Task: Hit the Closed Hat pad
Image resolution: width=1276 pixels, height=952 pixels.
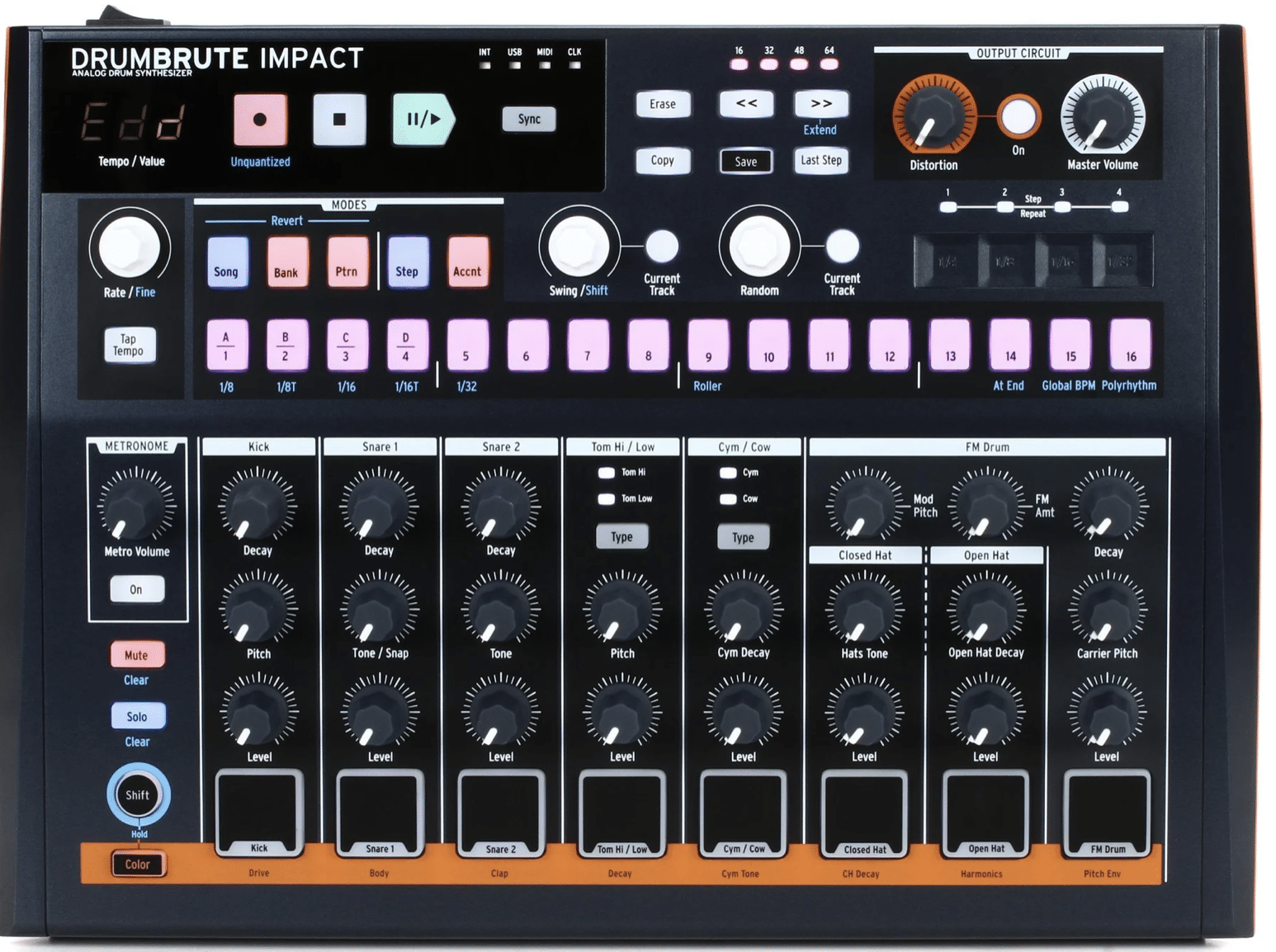Action: 865,813
